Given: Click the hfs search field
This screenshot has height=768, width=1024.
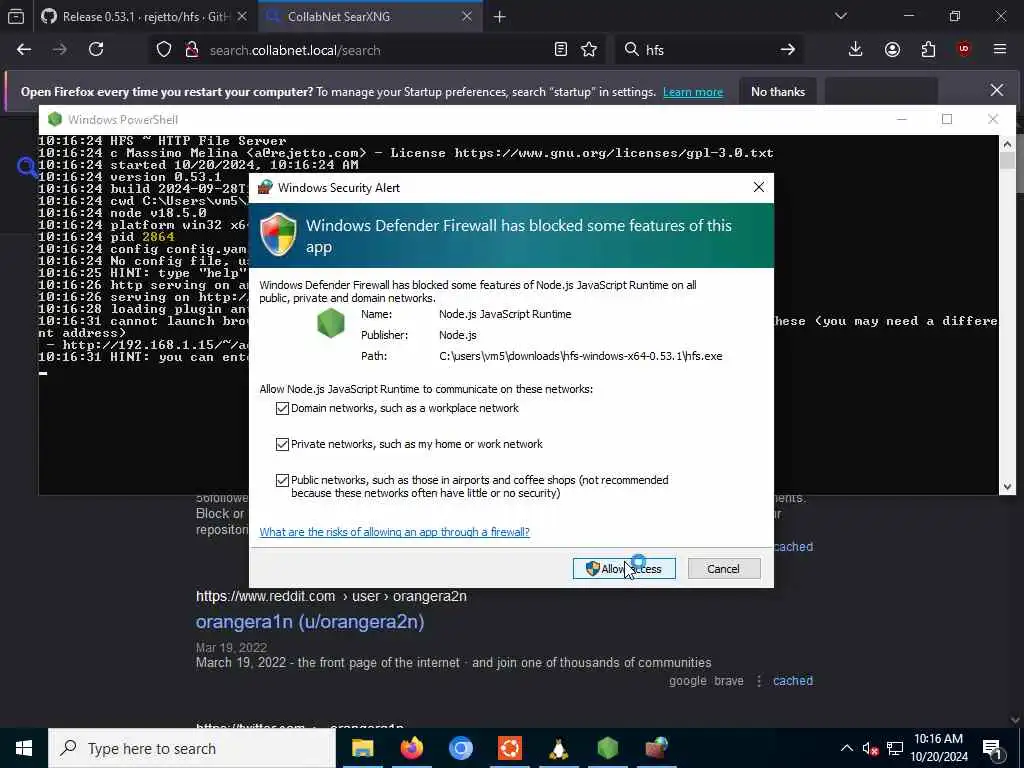Looking at the screenshot, I should pos(709,50).
